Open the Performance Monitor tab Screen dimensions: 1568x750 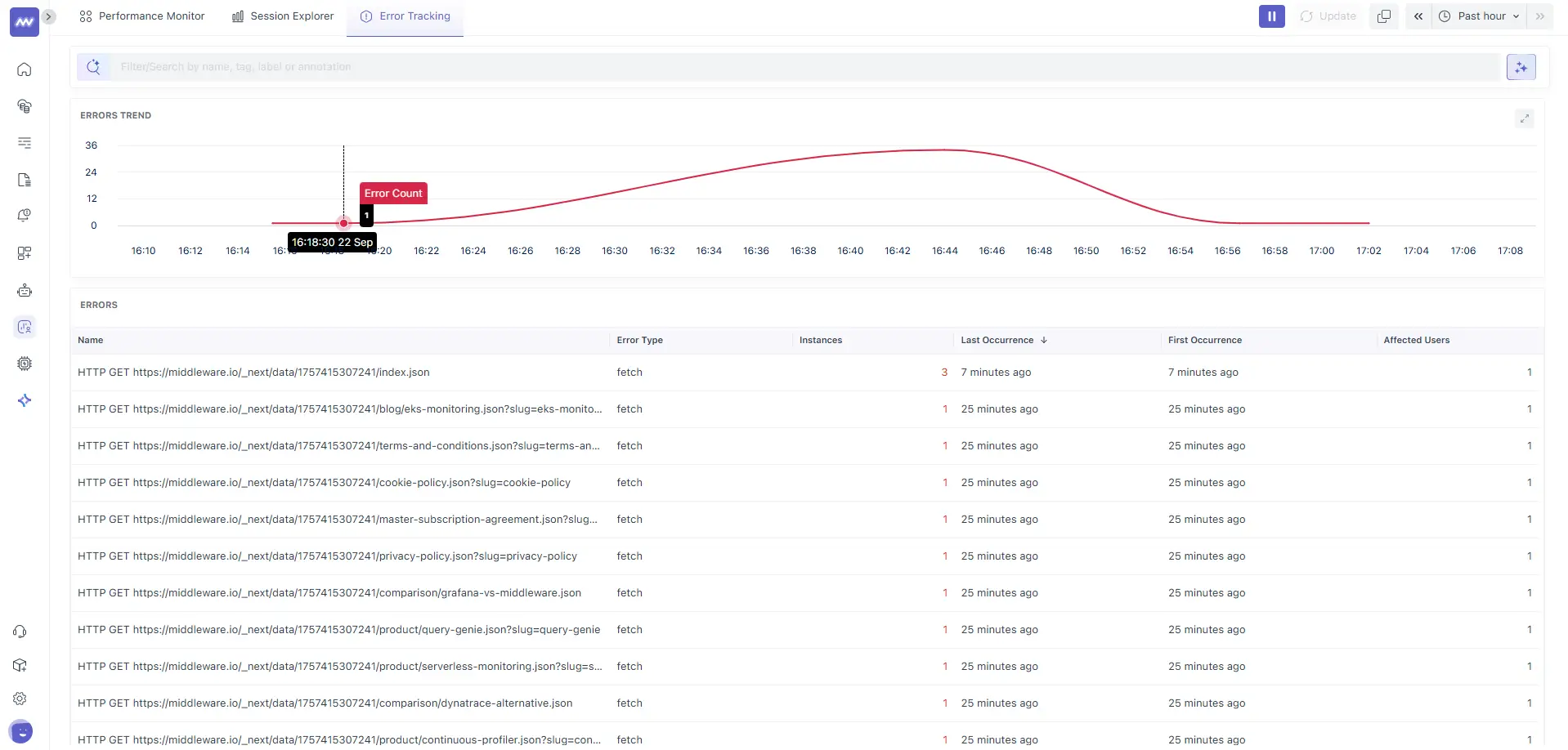141,16
